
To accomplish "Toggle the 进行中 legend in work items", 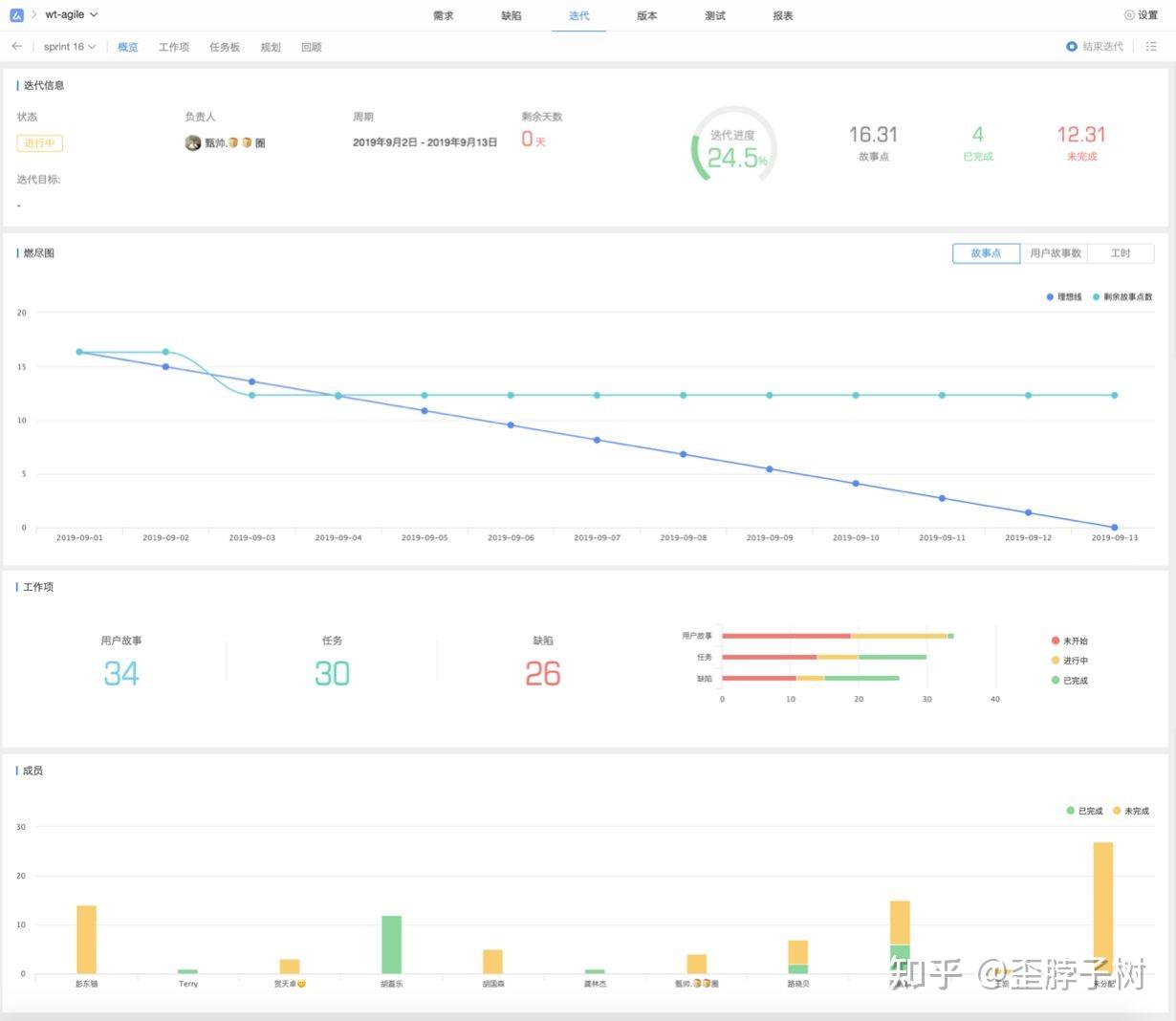I will click(x=1070, y=661).
